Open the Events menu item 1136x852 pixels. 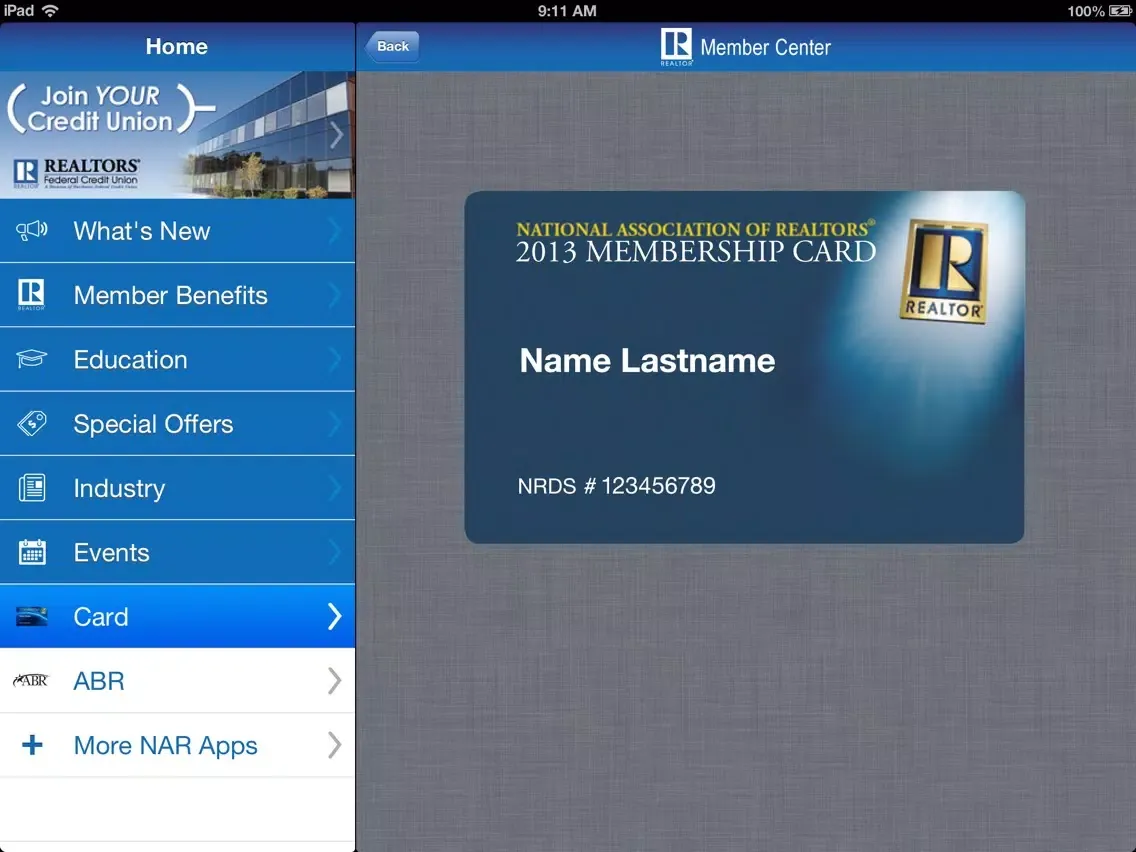click(x=178, y=552)
